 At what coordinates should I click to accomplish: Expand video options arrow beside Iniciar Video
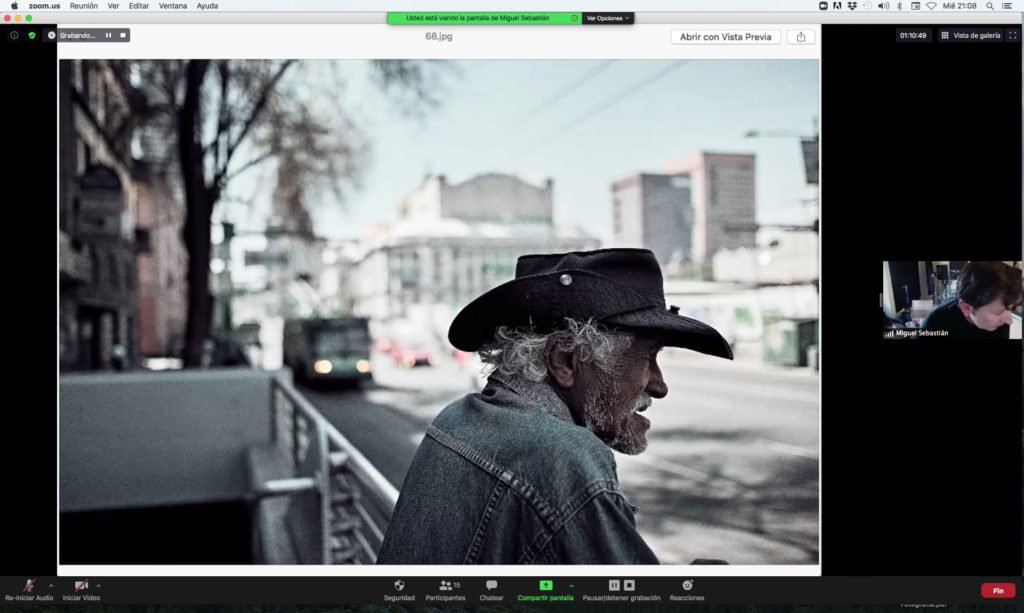point(98,586)
